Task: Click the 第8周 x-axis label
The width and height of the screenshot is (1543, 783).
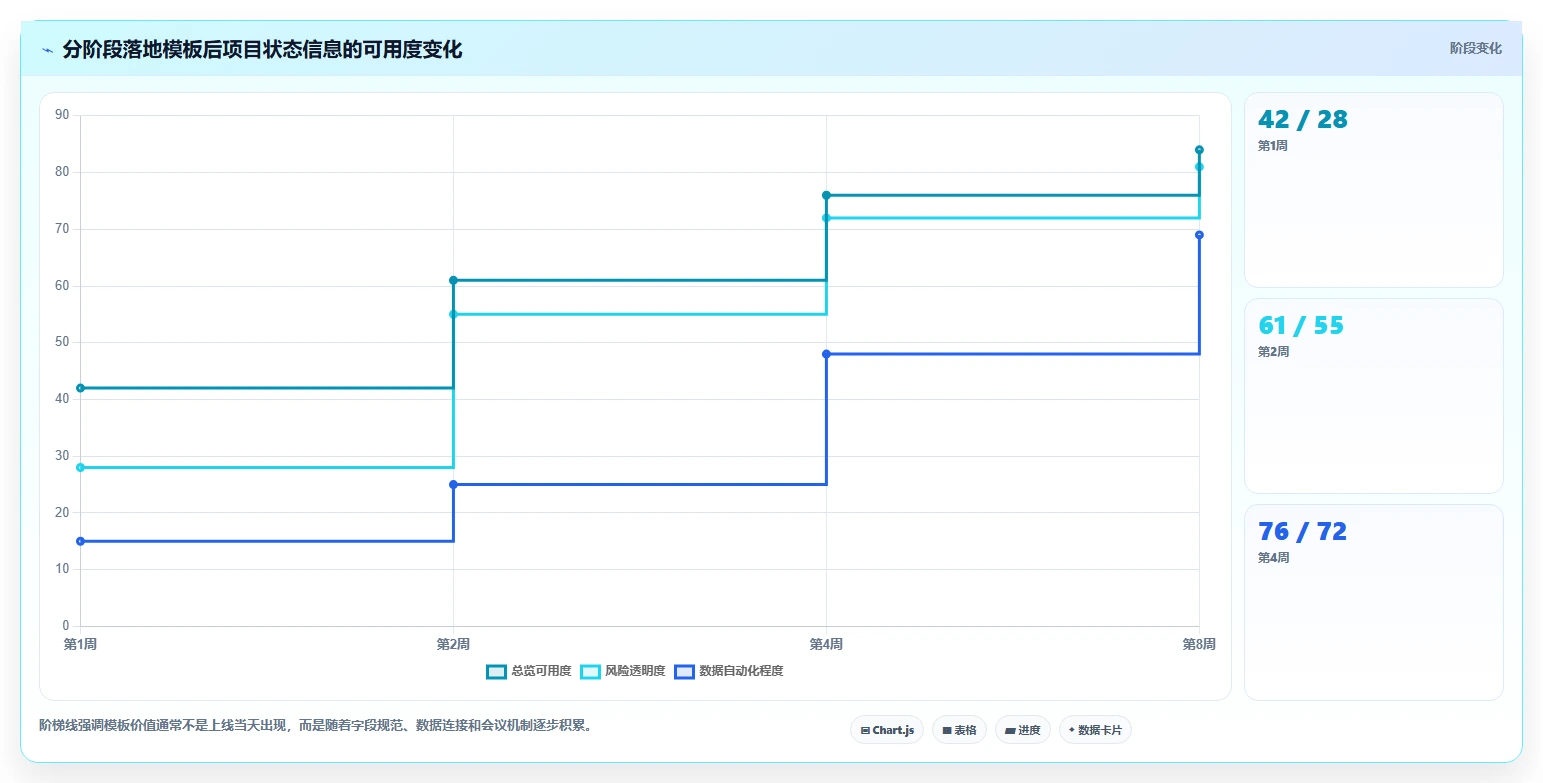Action: pos(1199,644)
